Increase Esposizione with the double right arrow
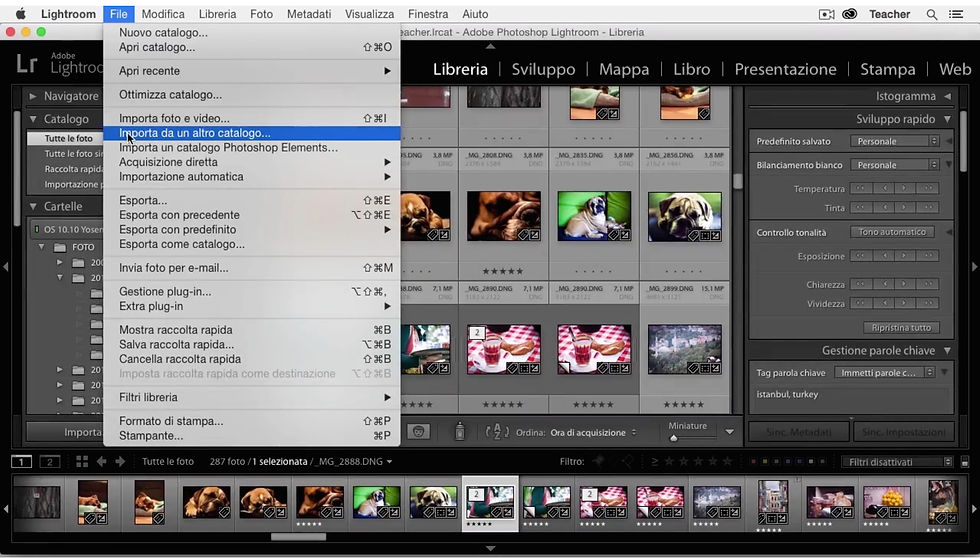 pos(928,256)
